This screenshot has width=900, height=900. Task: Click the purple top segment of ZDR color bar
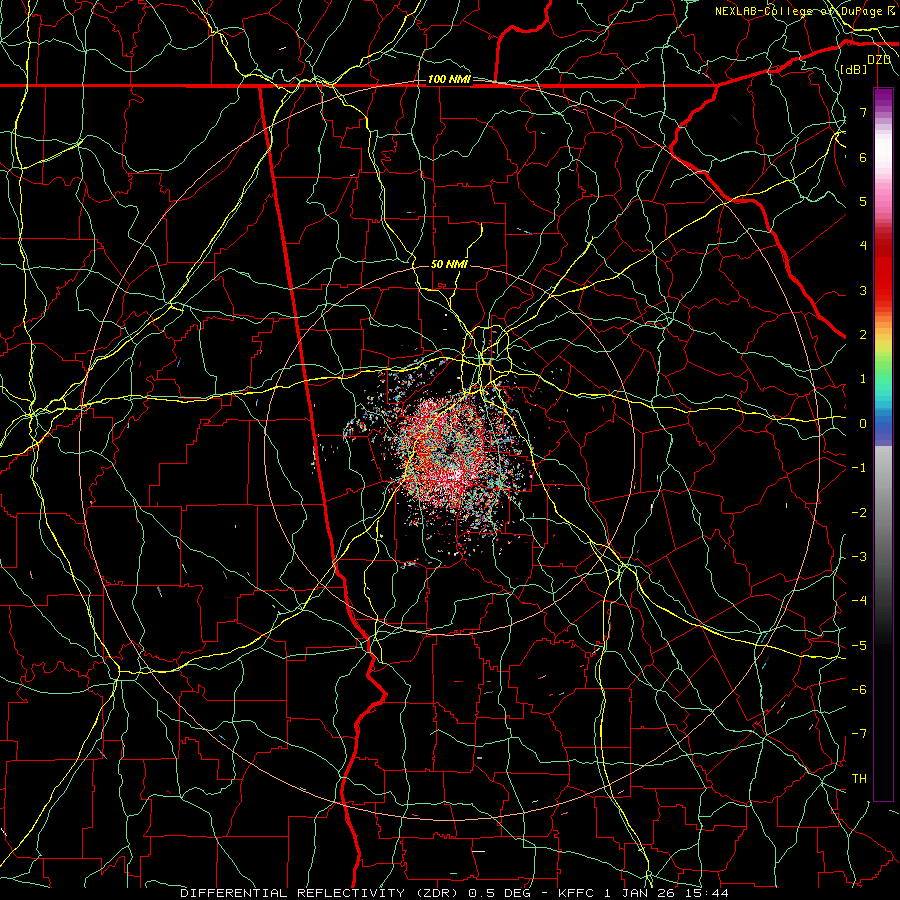[x=883, y=98]
